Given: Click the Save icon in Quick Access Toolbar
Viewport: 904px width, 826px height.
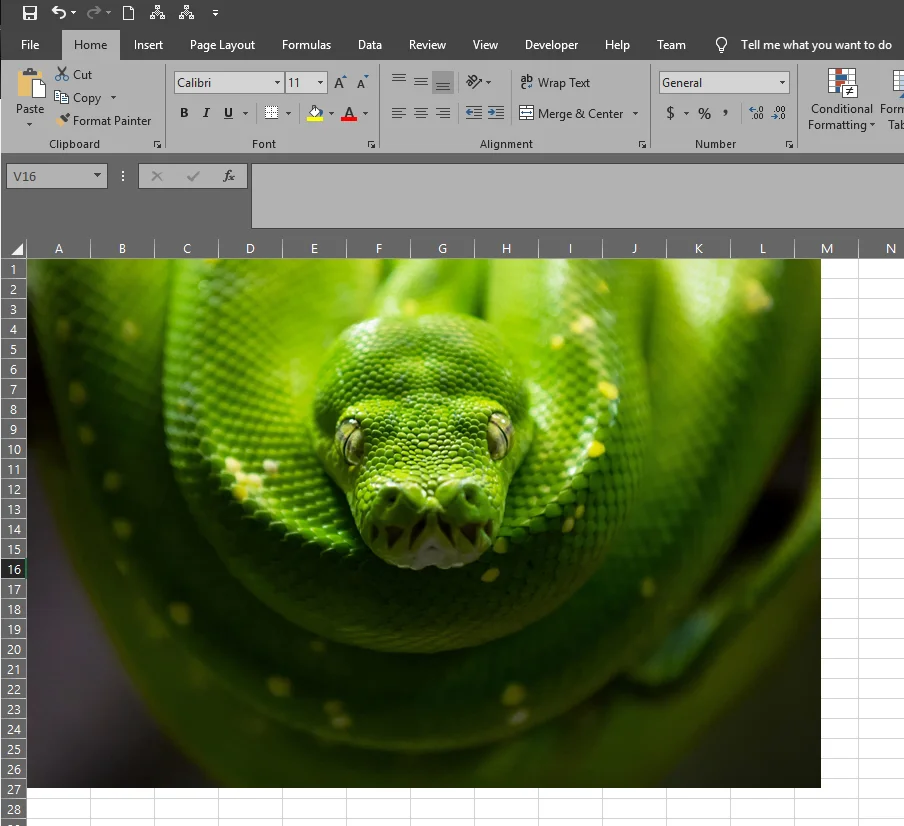Looking at the screenshot, I should (x=28, y=12).
